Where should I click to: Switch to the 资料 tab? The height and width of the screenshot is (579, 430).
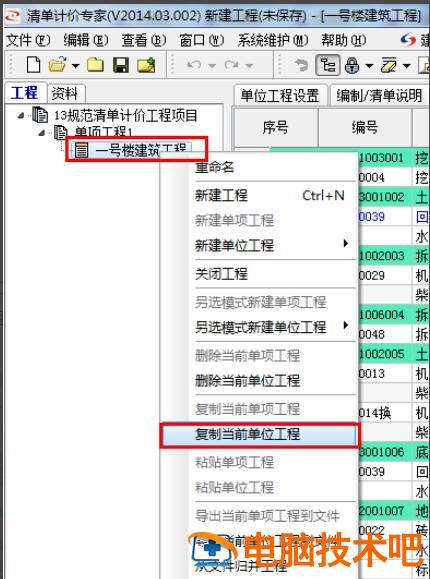(65, 93)
